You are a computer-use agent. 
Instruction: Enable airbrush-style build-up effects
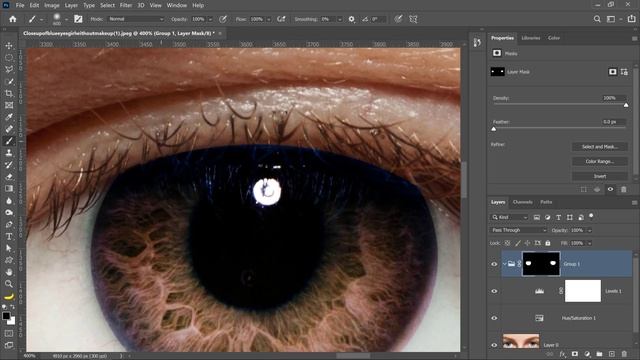point(281,19)
